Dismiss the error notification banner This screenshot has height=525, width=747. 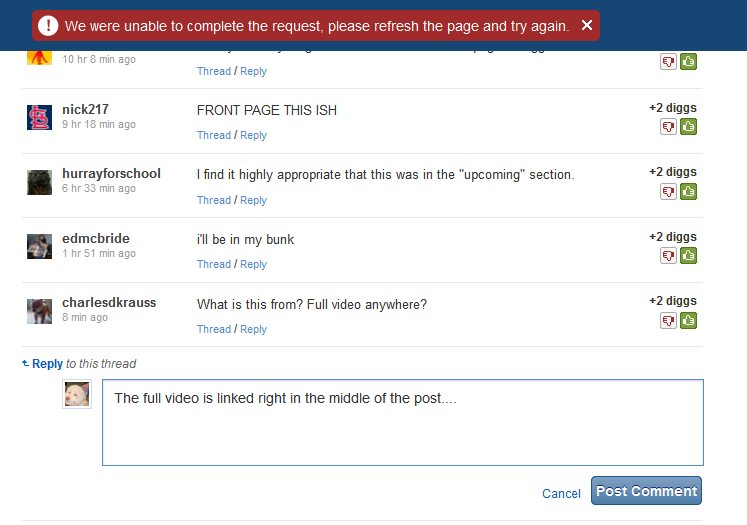[x=587, y=25]
